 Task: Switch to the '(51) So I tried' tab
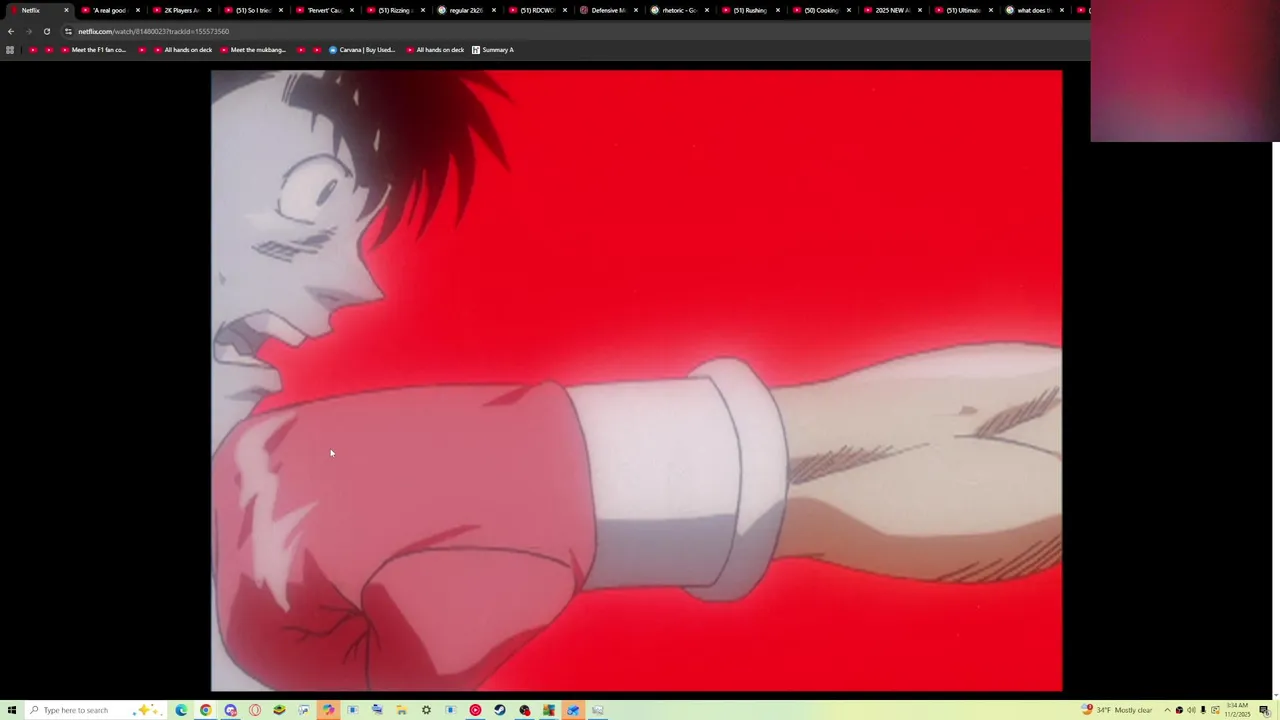pyautogui.click(x=252, y=10)
